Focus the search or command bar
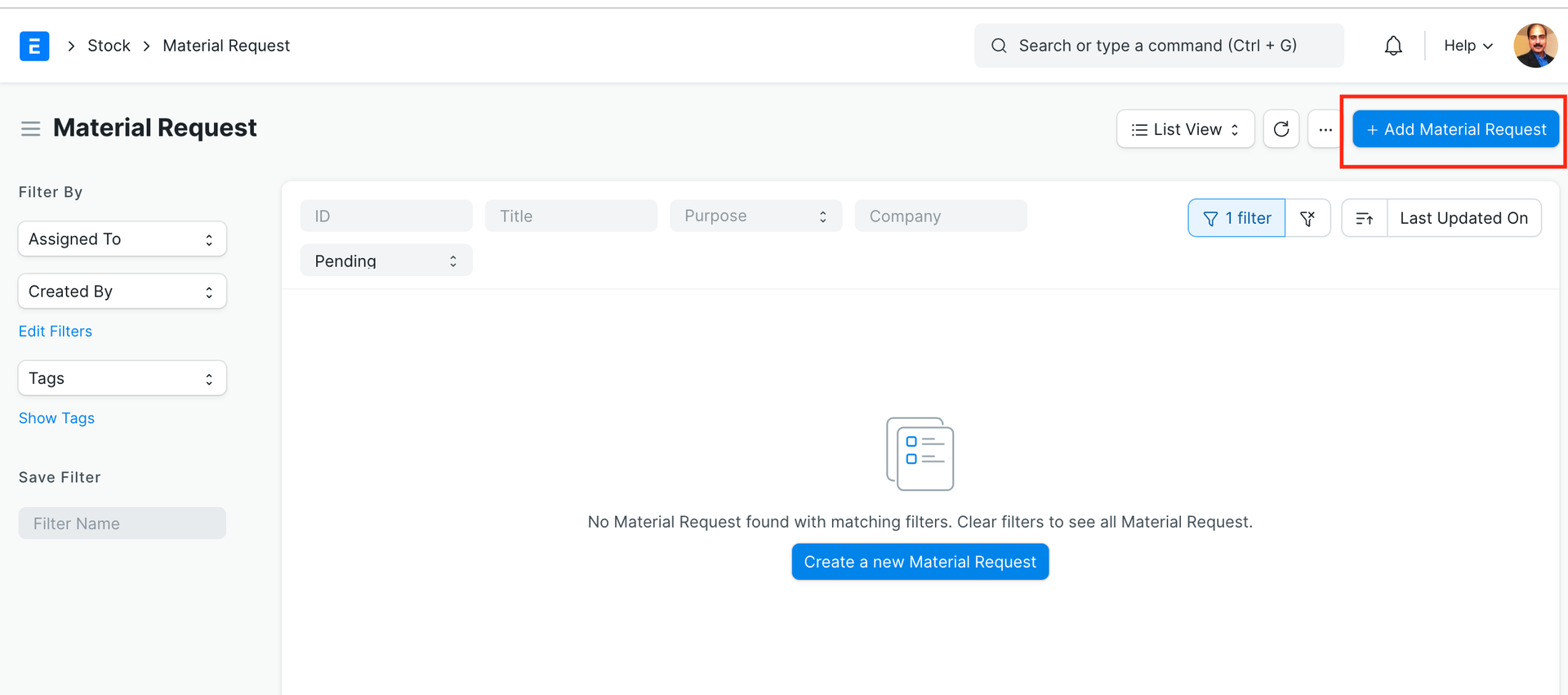Viewport: 1568px width, 695px height. pos(1159,46)
